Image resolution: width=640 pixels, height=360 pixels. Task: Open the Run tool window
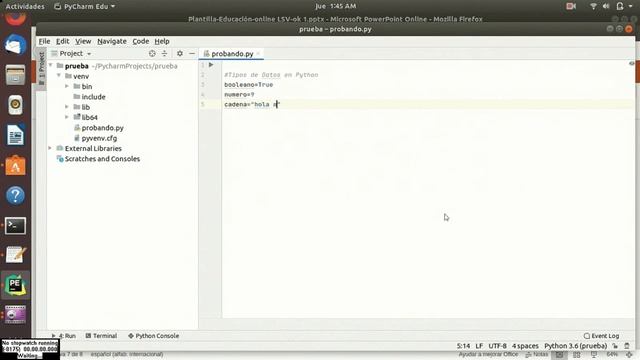(x=64, y=336)
